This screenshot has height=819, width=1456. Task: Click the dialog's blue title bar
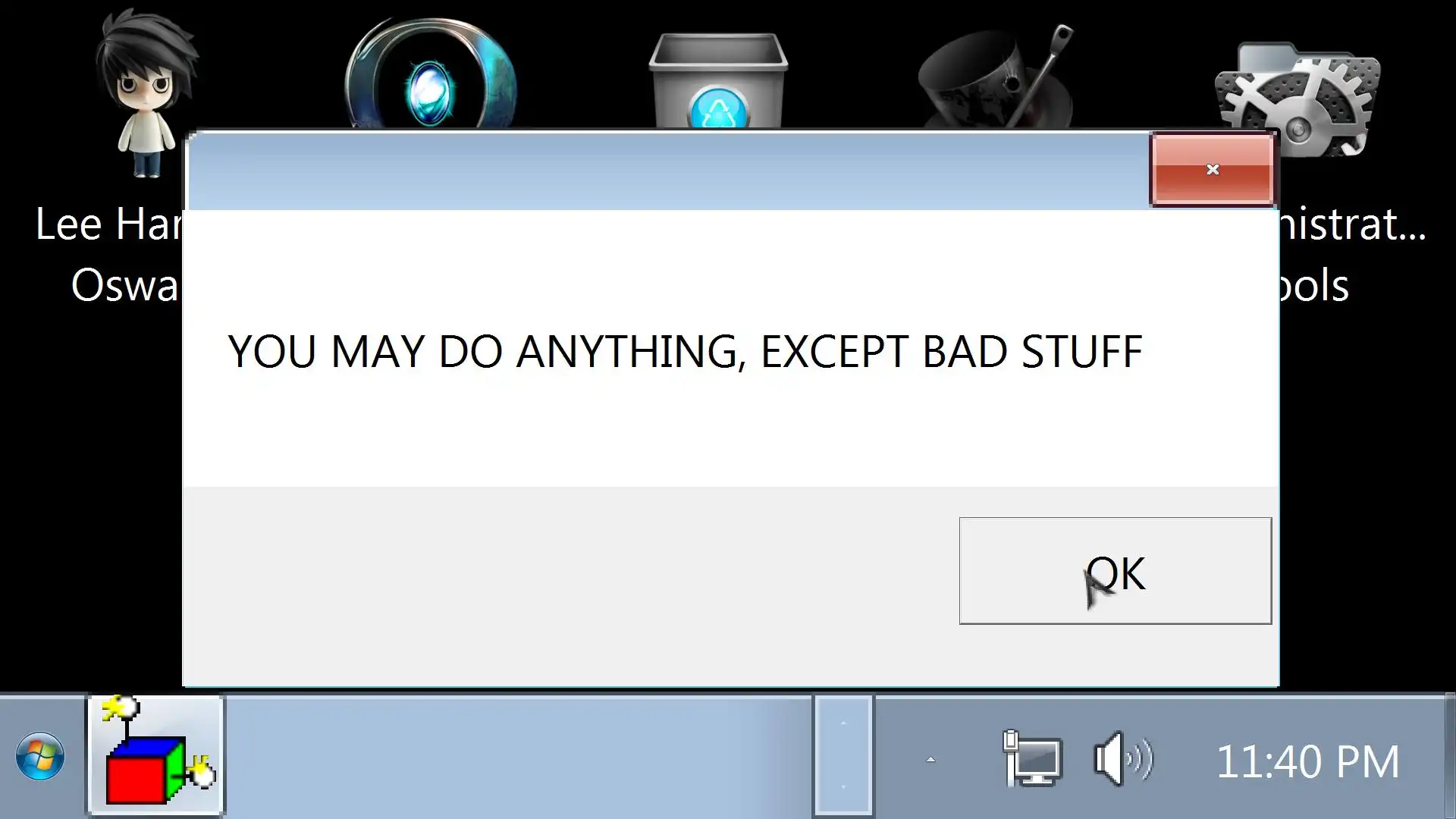coord(667,171)
